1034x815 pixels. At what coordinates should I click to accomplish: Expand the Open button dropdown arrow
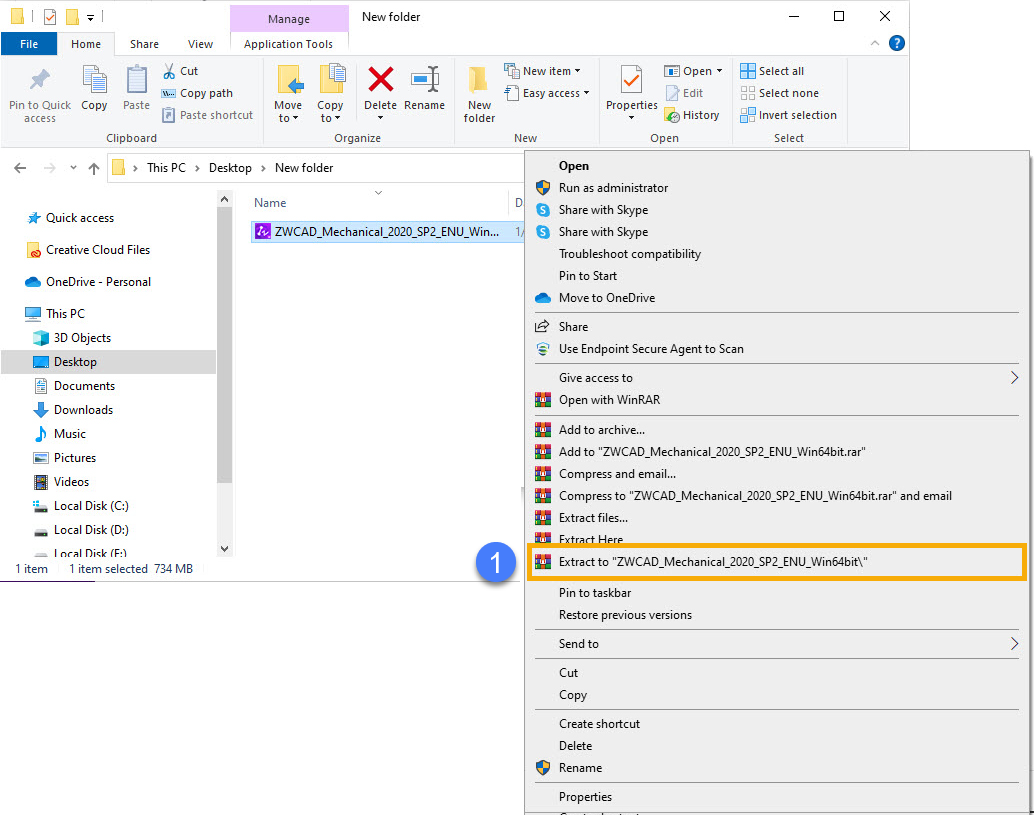(719, 71)
